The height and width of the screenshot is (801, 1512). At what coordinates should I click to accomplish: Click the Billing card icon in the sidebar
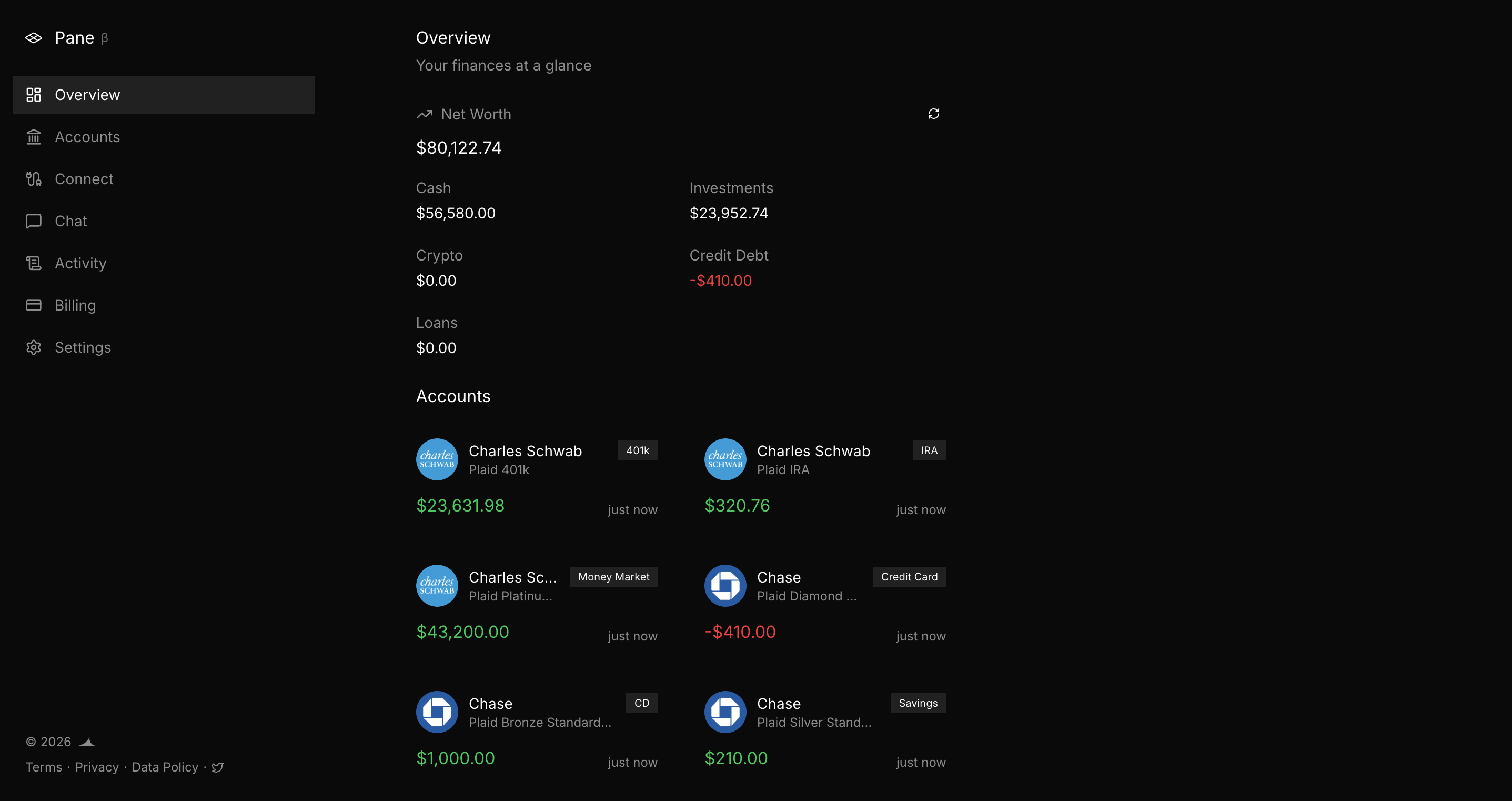34,305
